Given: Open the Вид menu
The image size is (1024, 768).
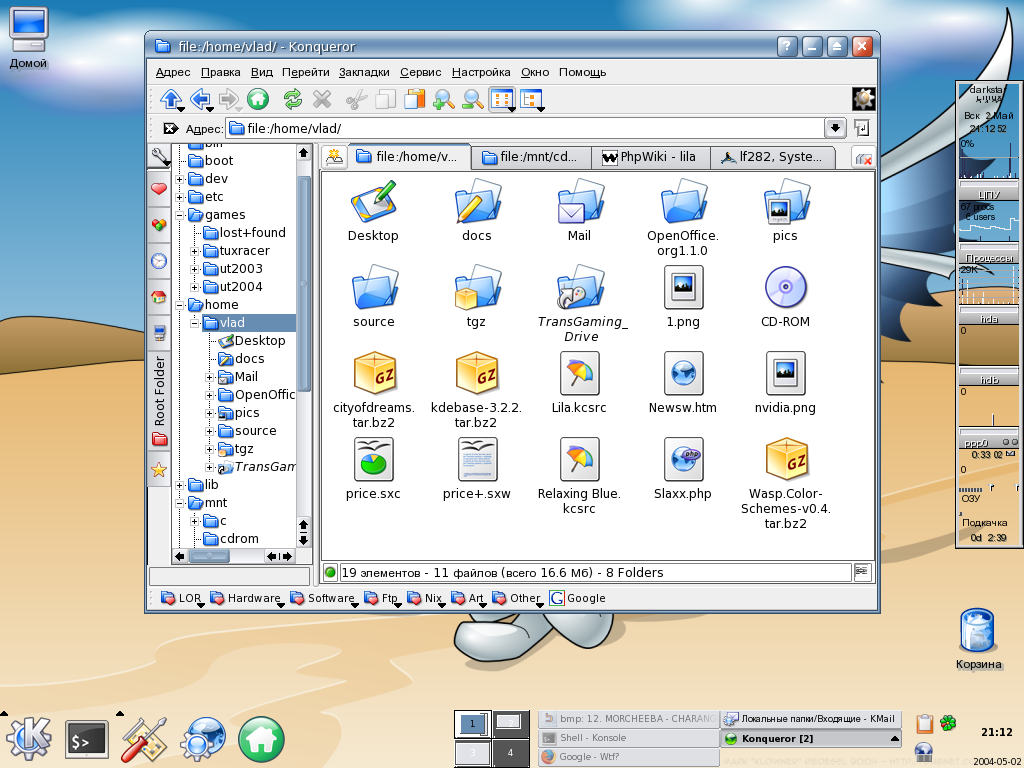Looking at the screenshot, I should [262, 72].
